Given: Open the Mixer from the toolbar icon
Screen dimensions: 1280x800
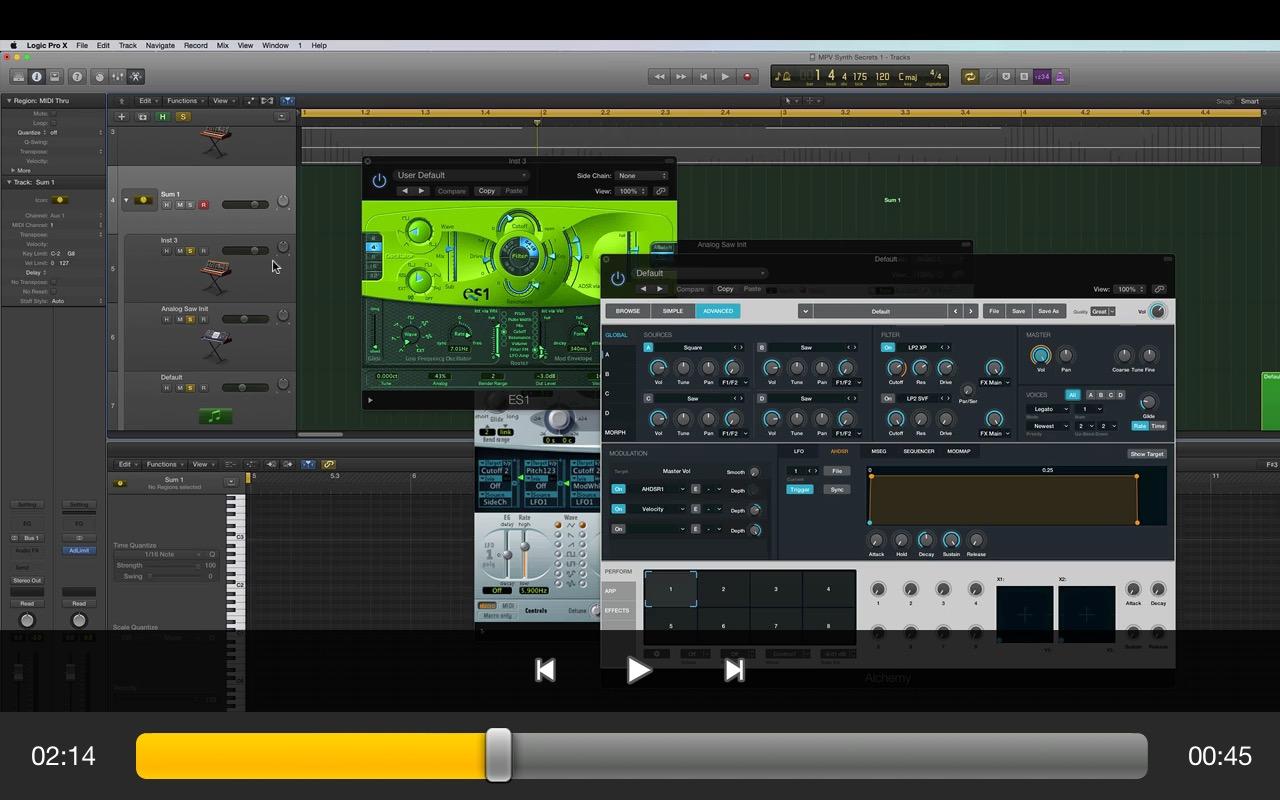Looking at the screenshot, I should click(x=118, y=77).
